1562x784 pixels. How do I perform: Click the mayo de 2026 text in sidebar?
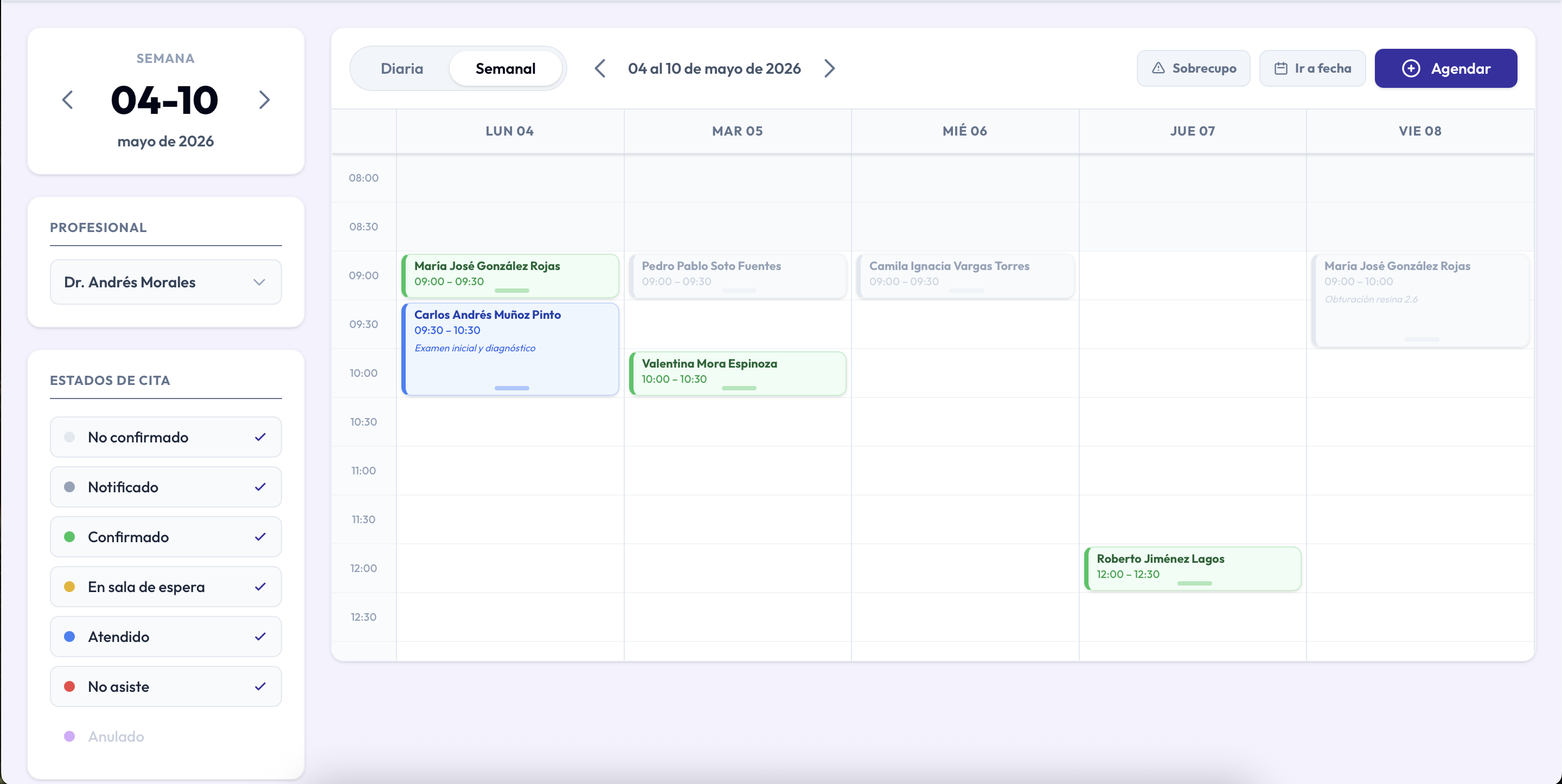coord(165,142)
